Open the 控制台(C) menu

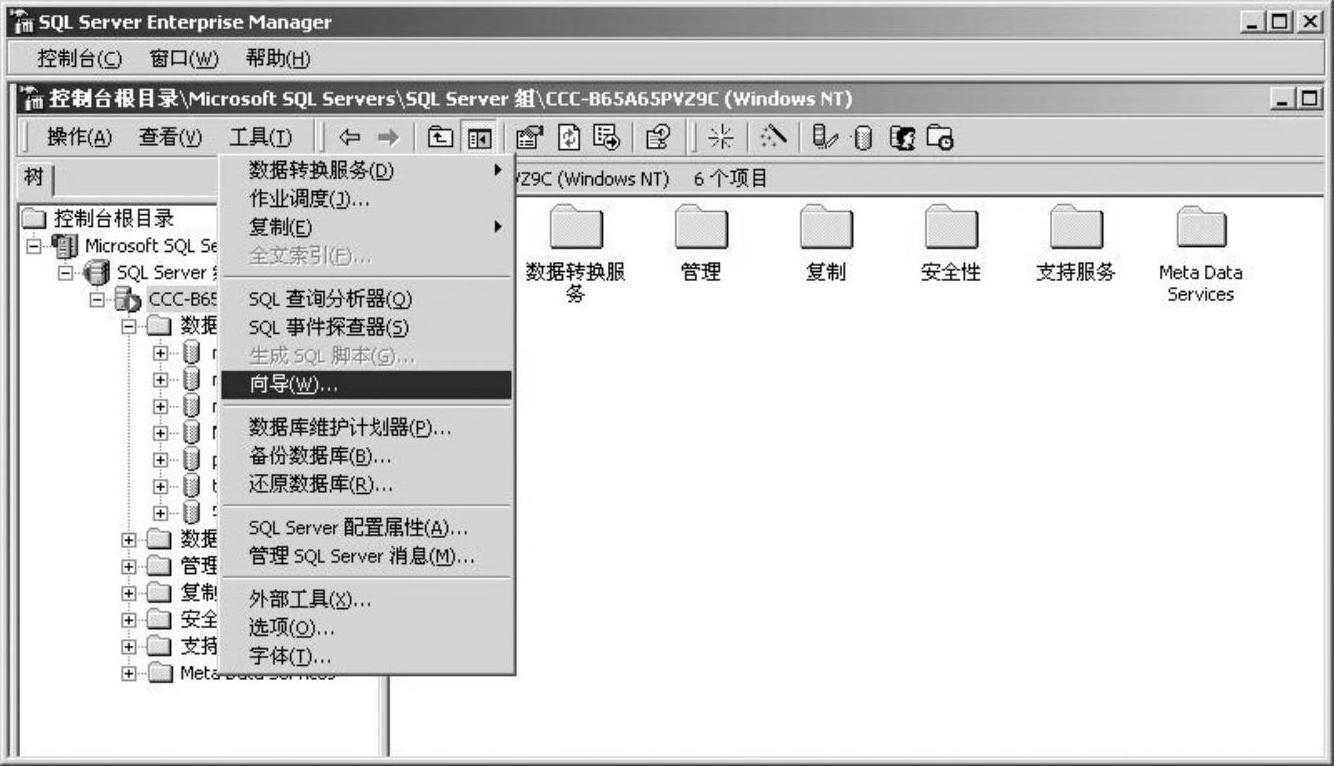pyautogui.click(x=80, y=59)
